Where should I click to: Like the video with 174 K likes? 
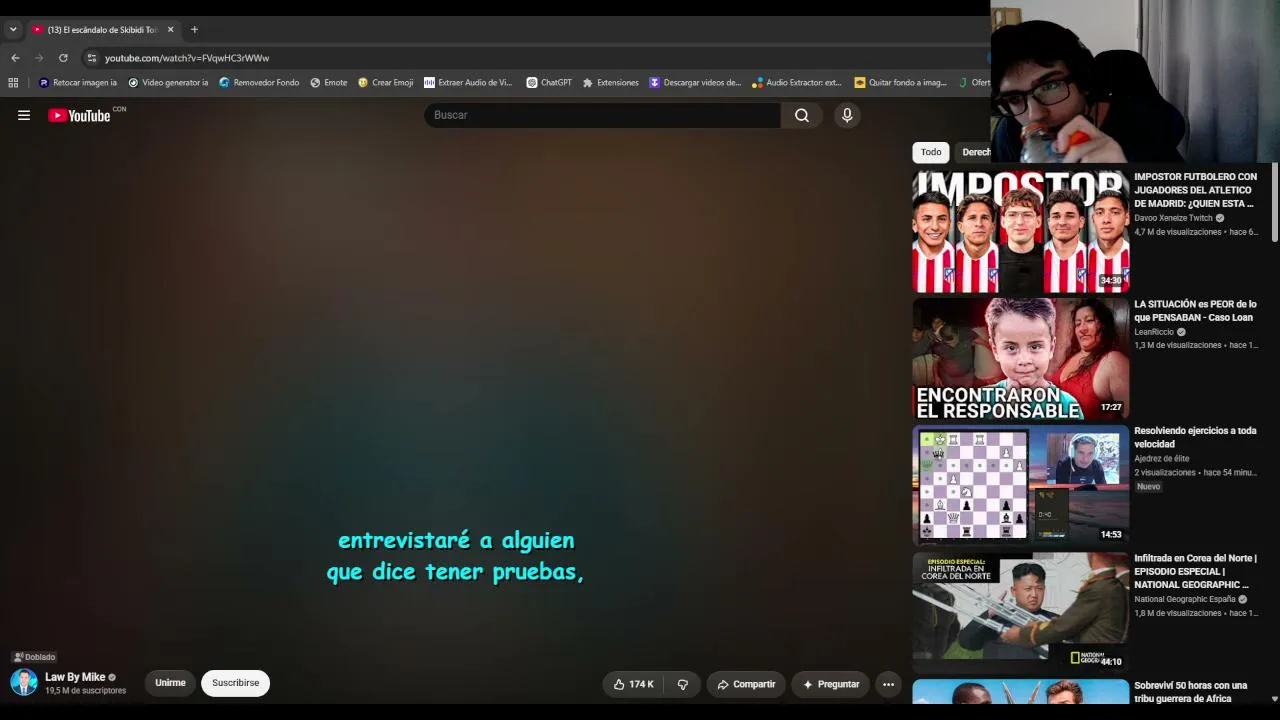pyautogui.click(x=634, y=684)
